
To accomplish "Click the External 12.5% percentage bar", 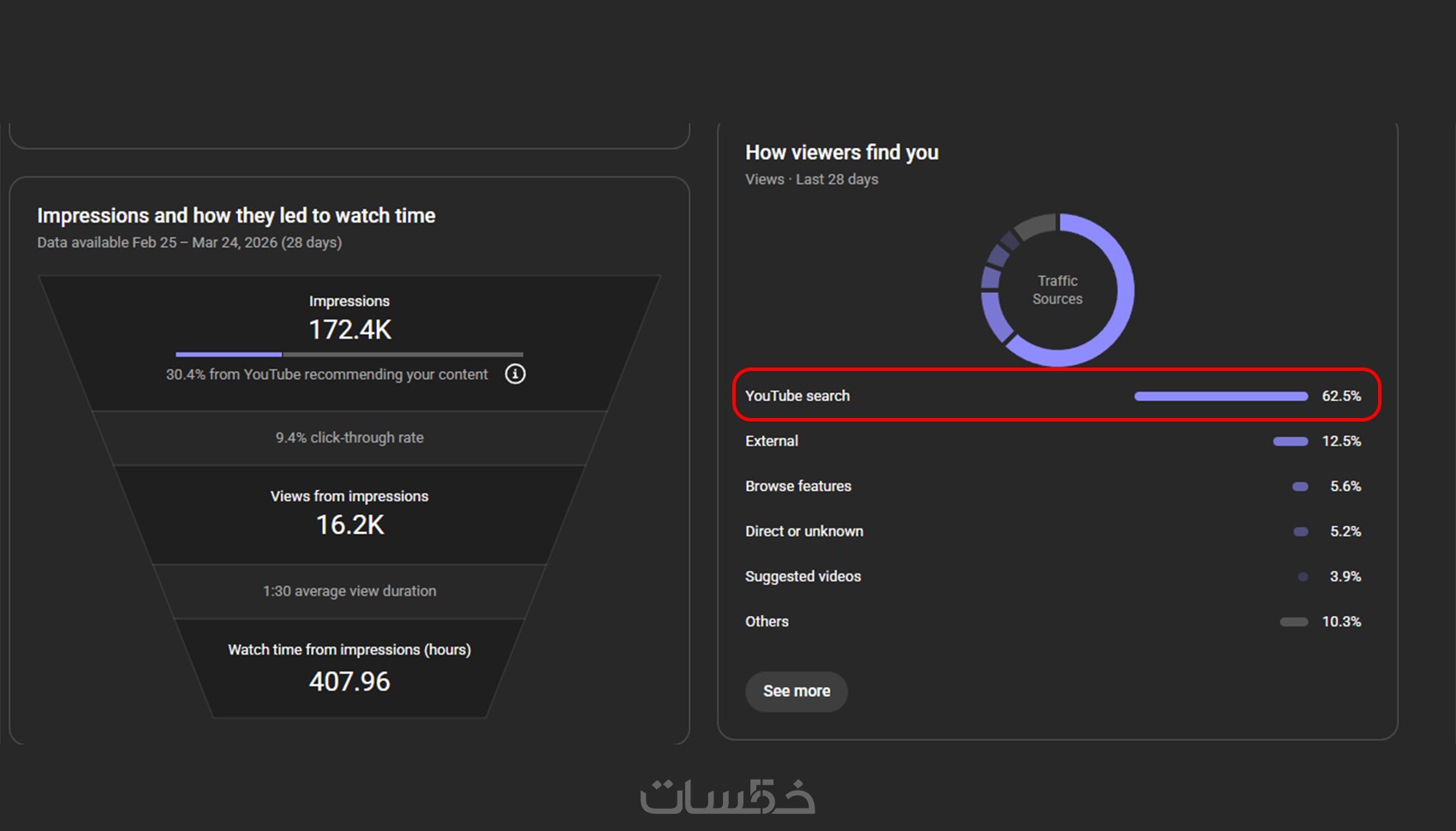I will pos(1291,441).
